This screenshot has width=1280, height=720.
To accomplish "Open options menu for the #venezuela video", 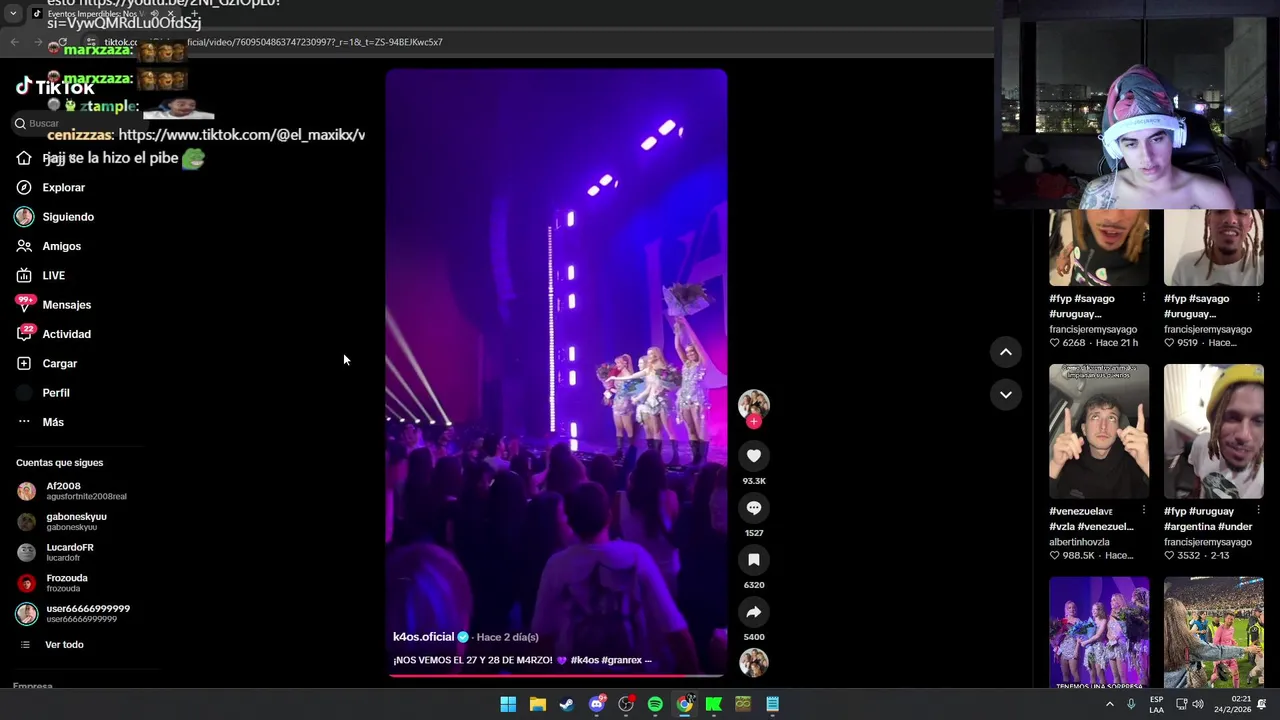I will pos(1144,511).
